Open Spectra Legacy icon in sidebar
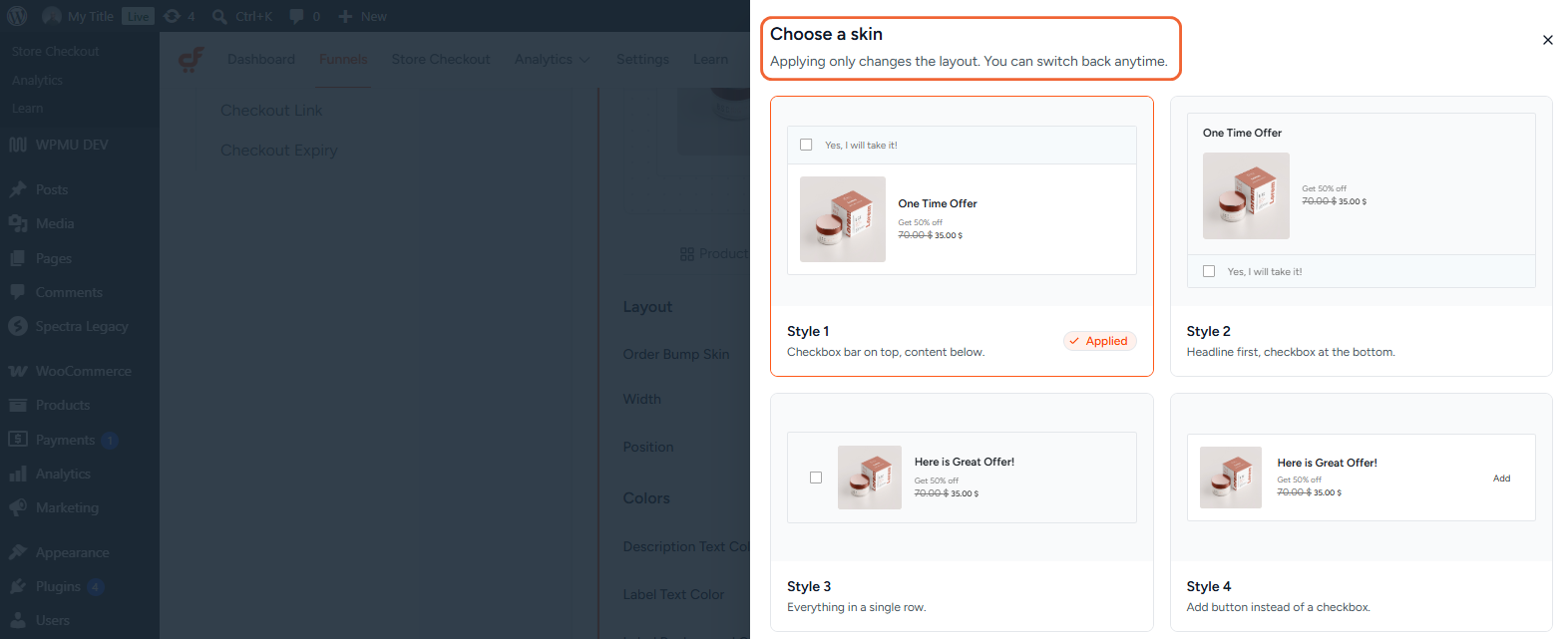 [18, 326]
